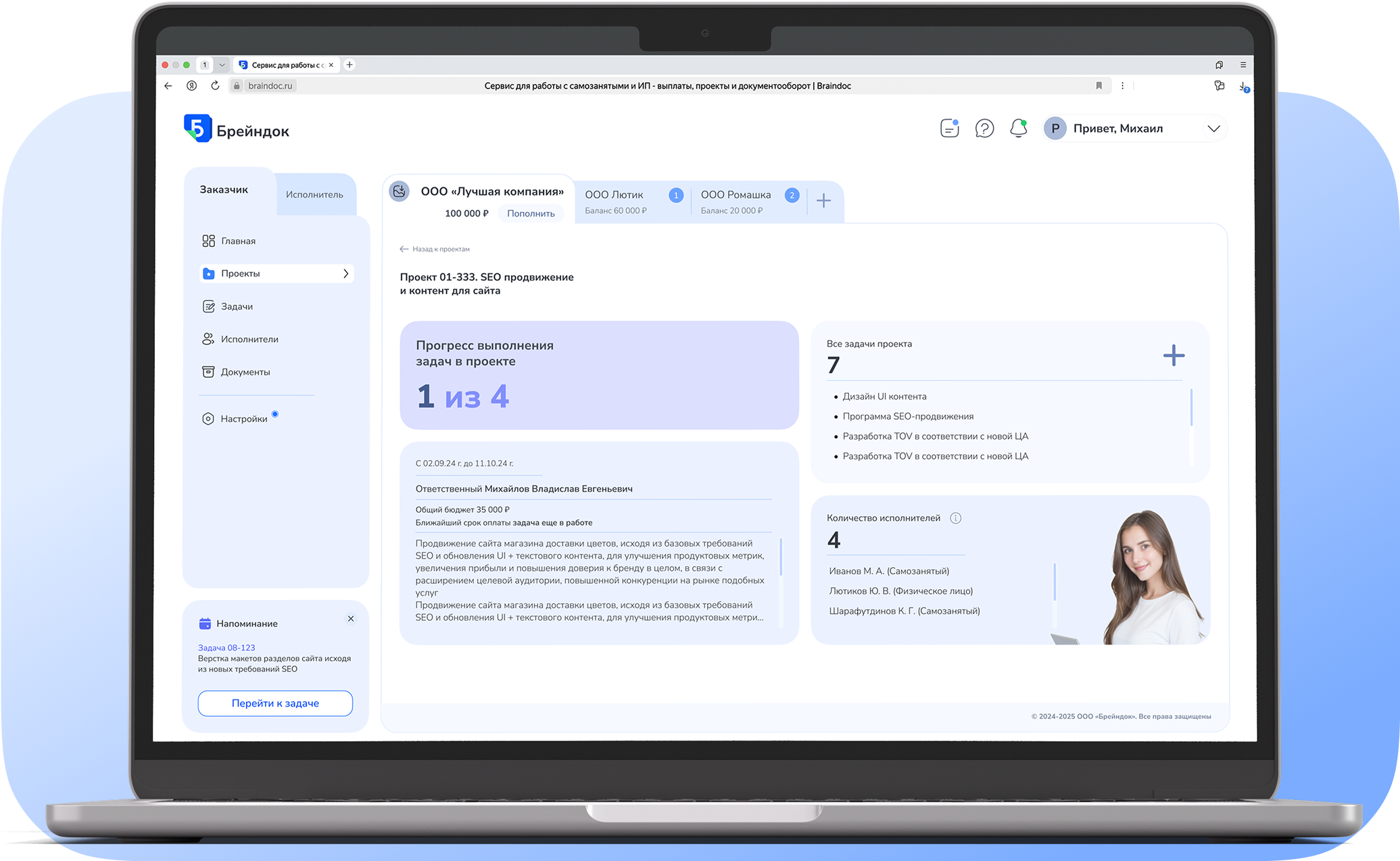The width and height of the screenshot is (1400, 861).
Task: Click the browser back arrow
Action: [168, 86]
